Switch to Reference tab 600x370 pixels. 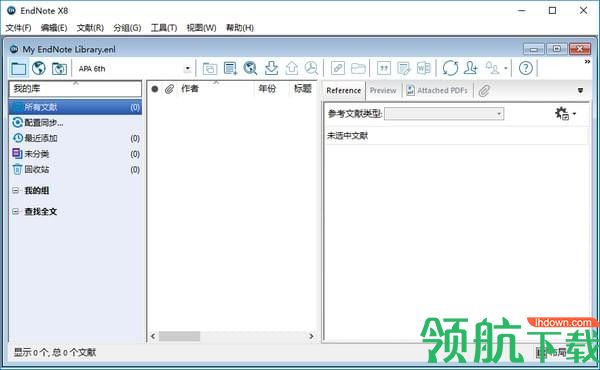point(344,90)
